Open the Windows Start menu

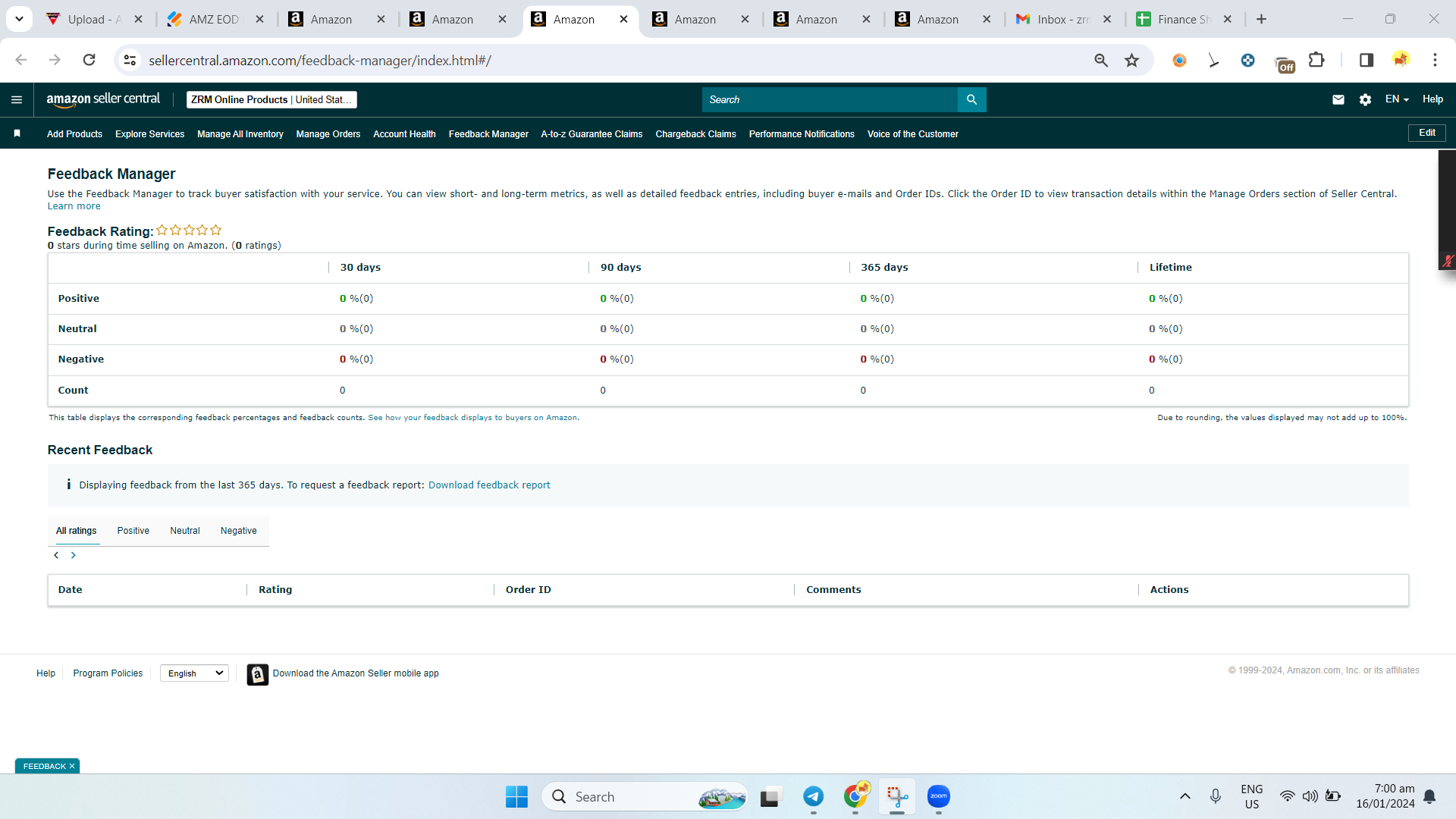tap(516, 796)
